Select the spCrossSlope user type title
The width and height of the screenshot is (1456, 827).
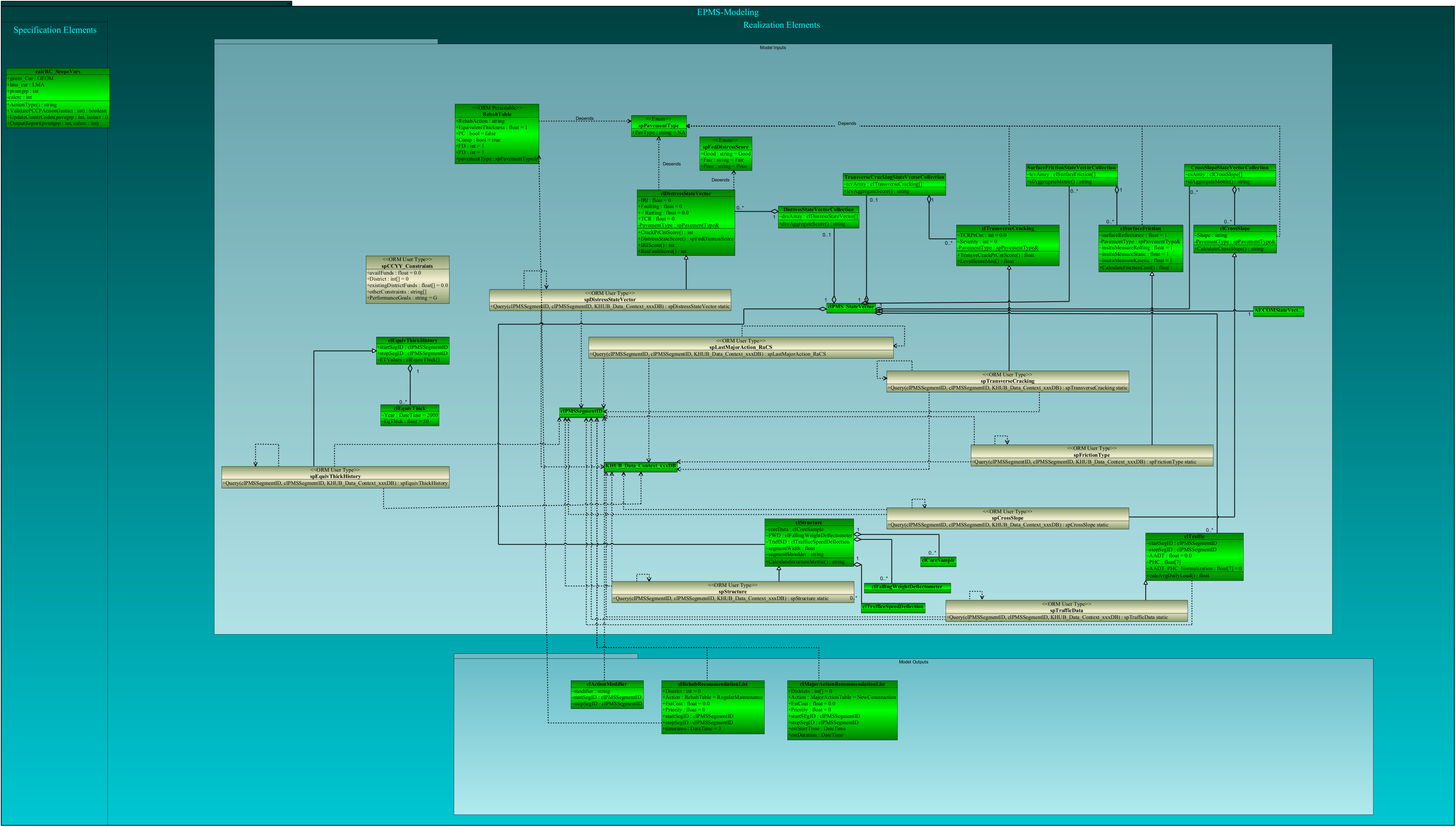click(1008, 518)
